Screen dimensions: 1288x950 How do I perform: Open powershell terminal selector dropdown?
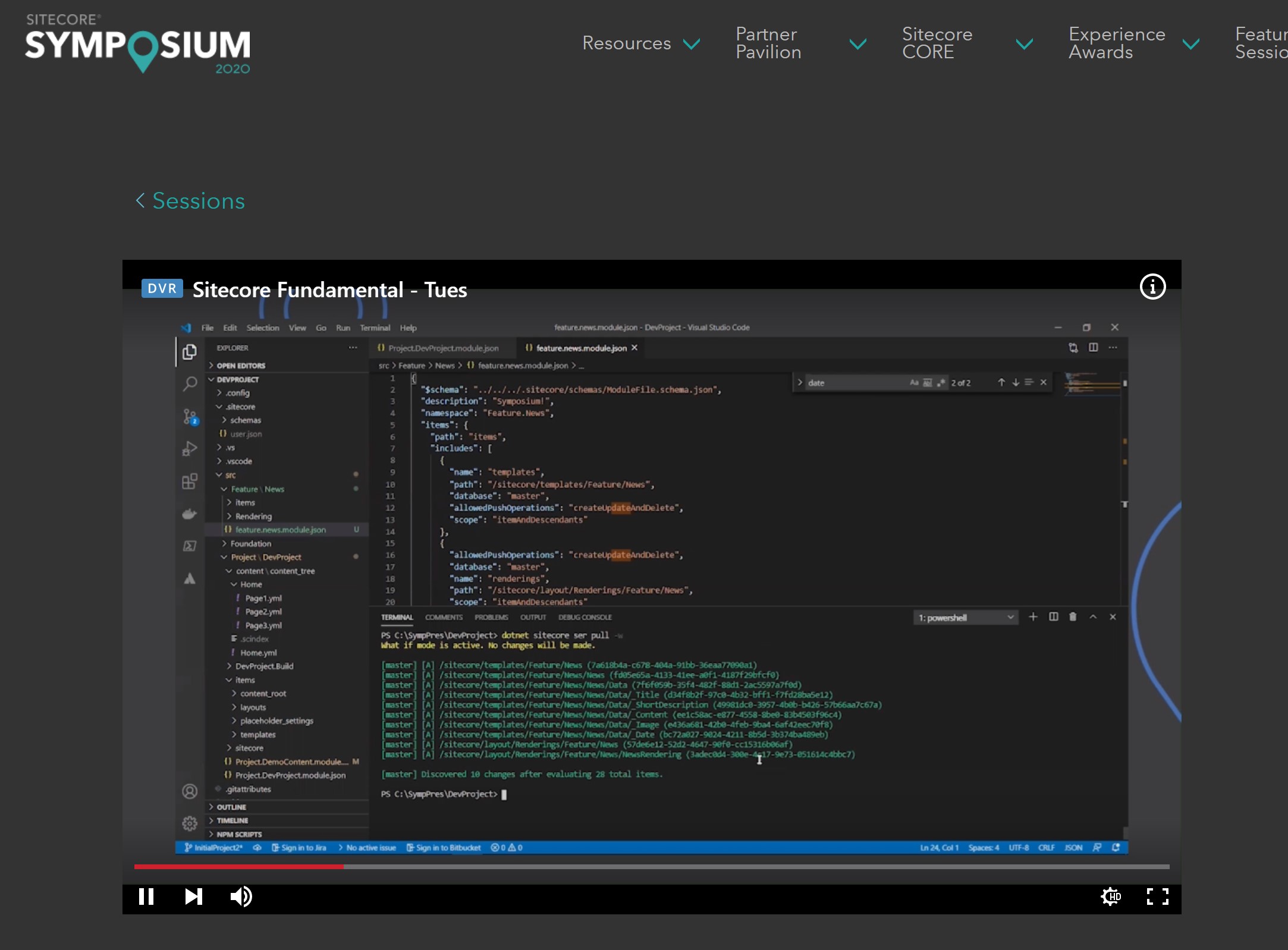(x=966, y=618)
